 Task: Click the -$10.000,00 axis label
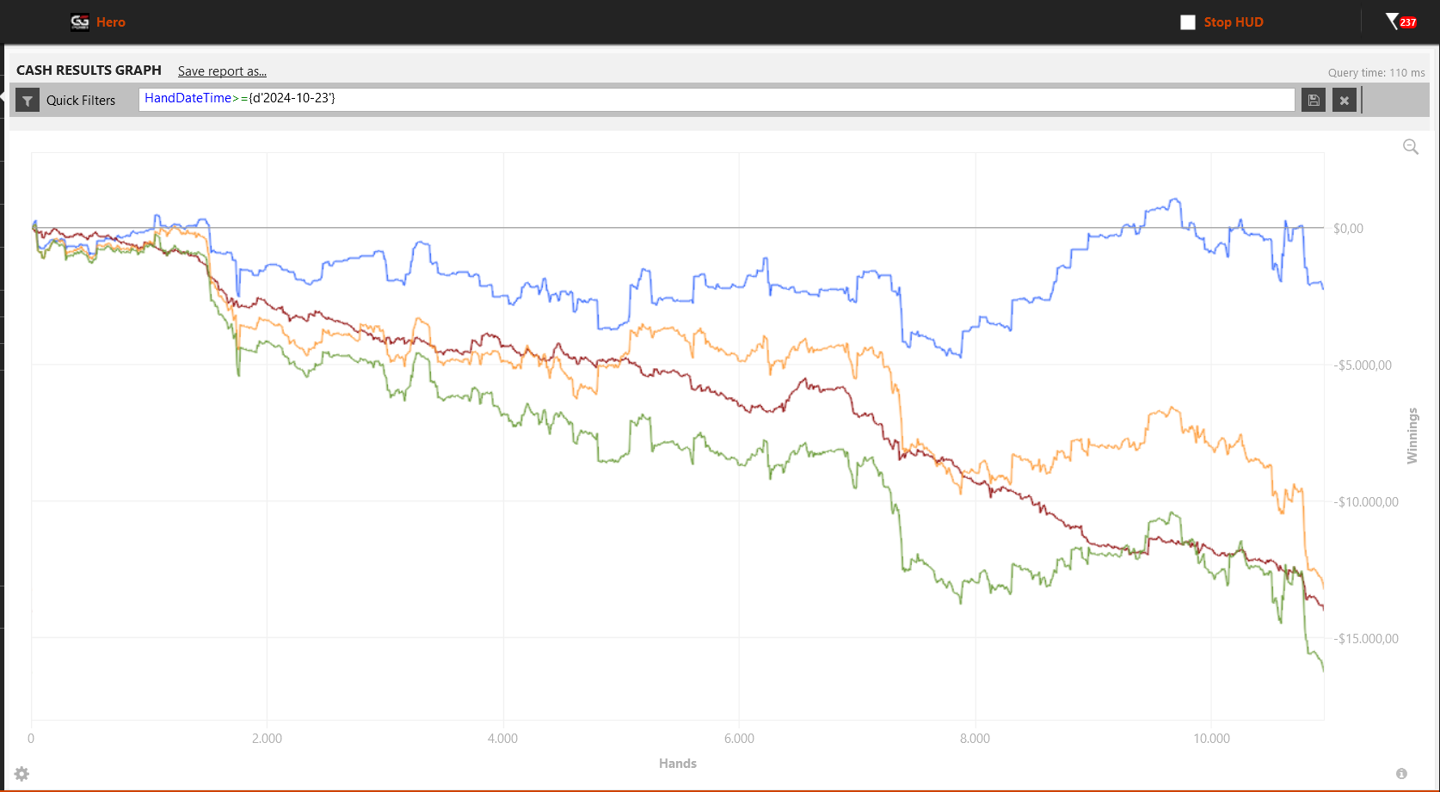(x=1365, y=502)
